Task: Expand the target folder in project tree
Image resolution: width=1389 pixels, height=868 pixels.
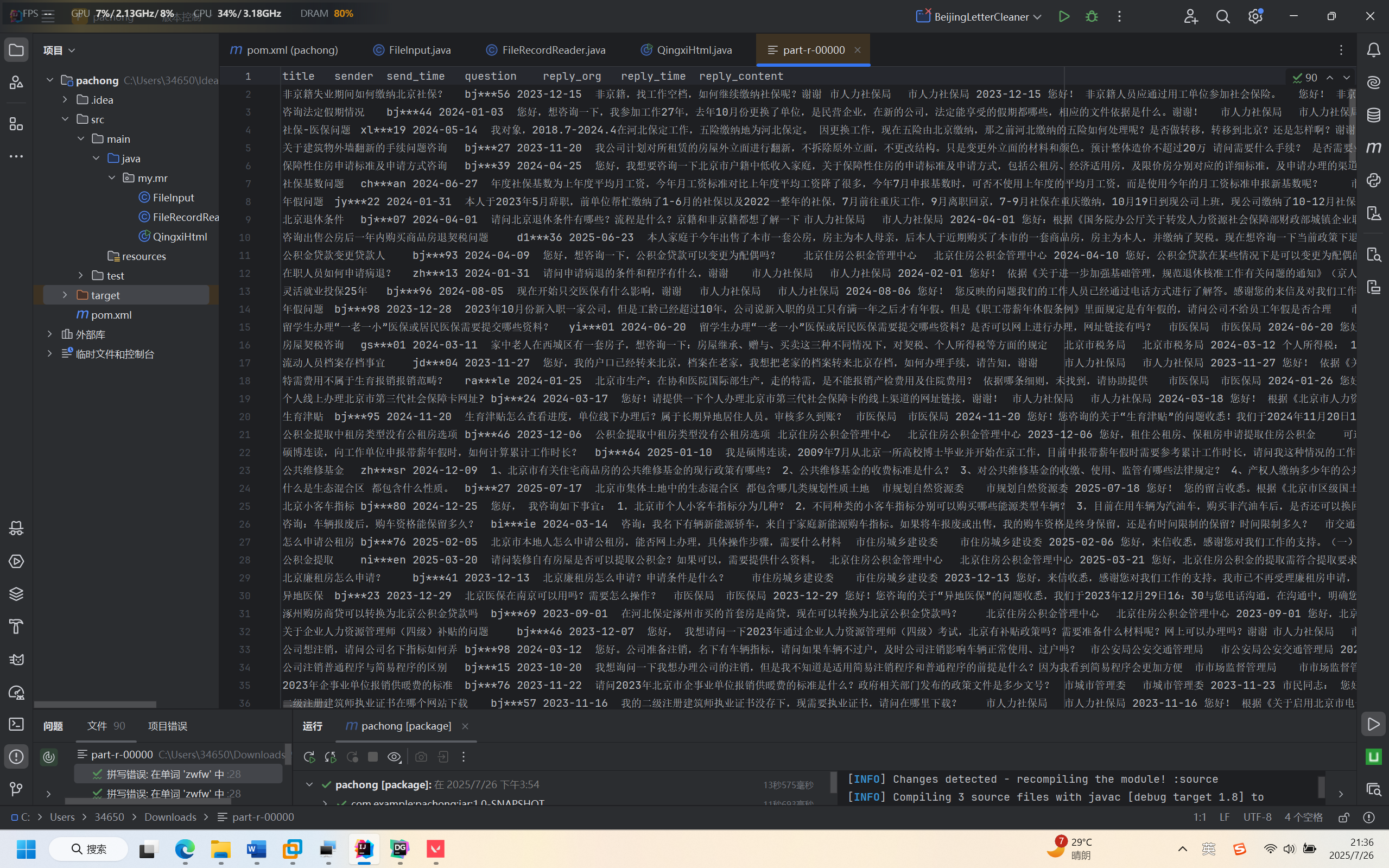Action: click(65, 295)
